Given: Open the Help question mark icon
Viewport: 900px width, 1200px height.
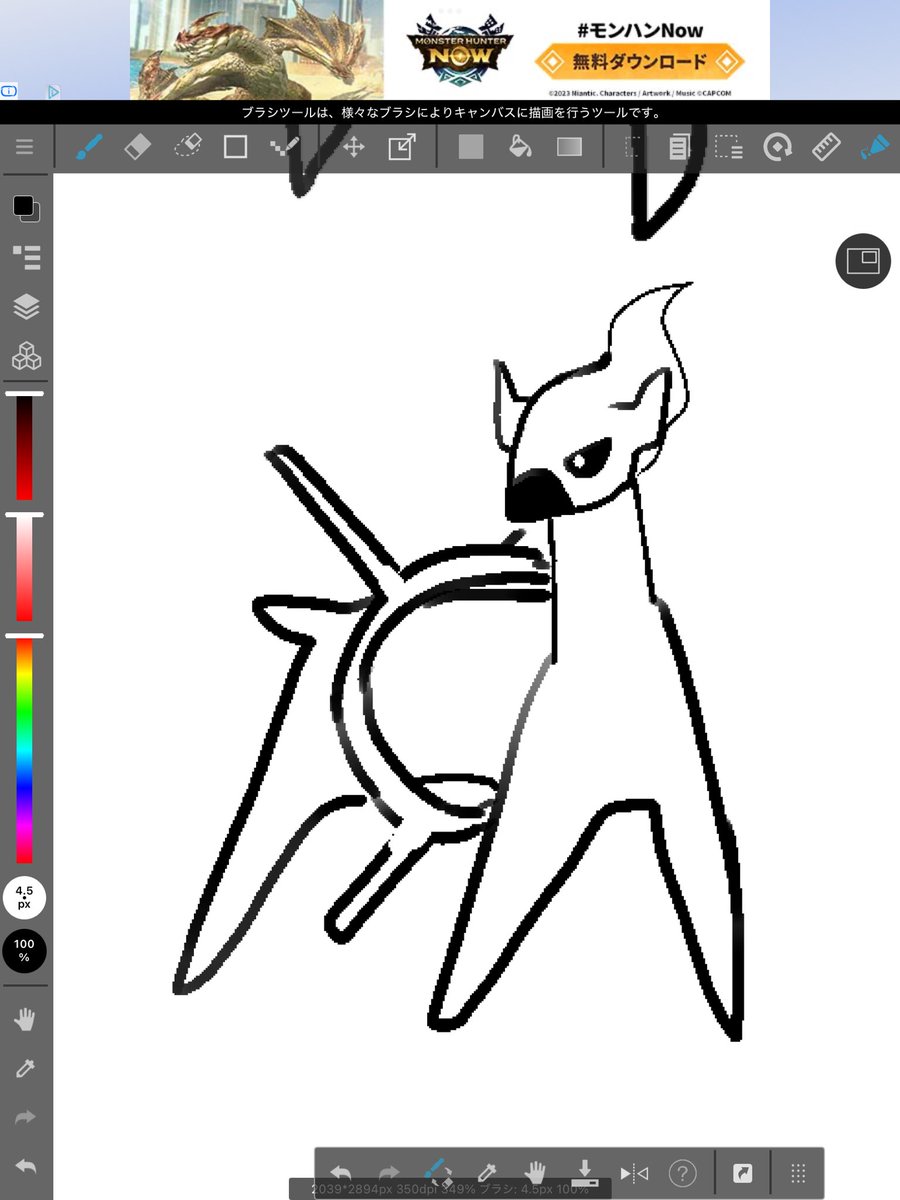Looking at the screenshot, I should tap(683, 1173).
